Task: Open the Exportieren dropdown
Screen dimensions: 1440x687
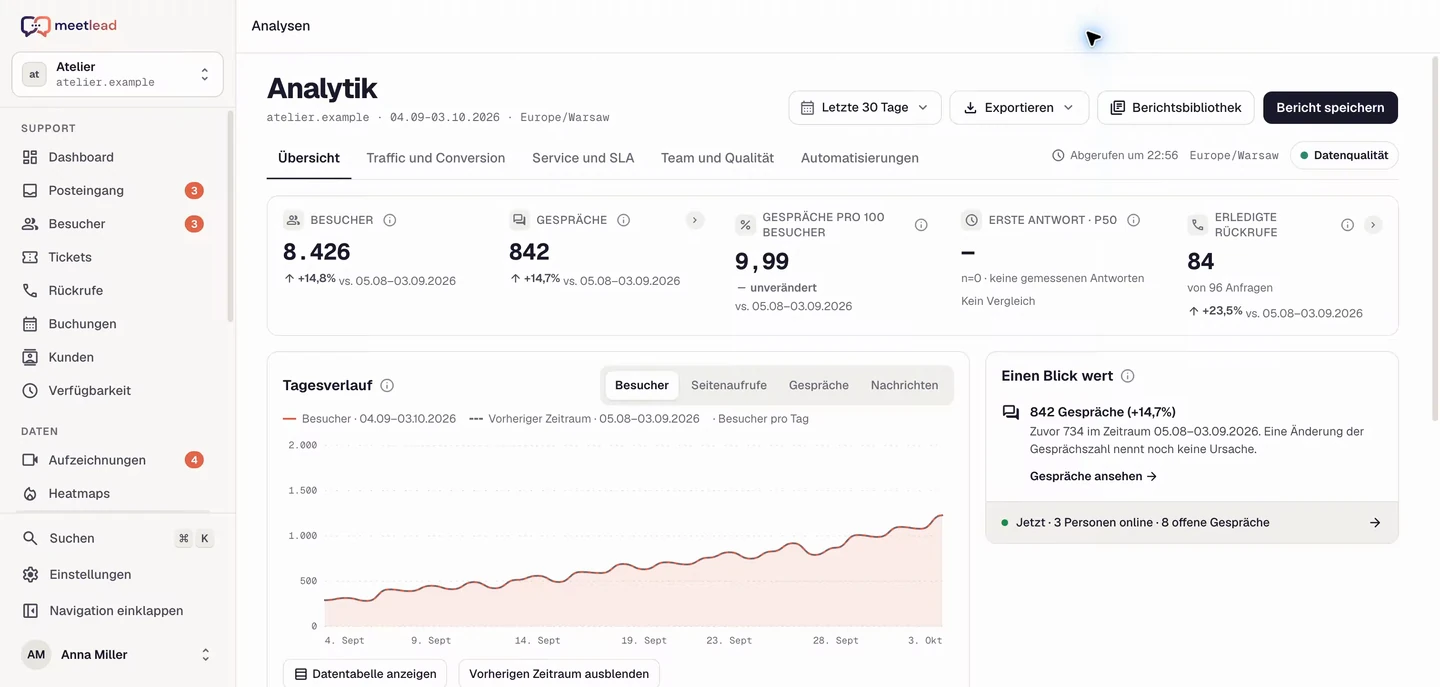Action: coord(1019,107)
